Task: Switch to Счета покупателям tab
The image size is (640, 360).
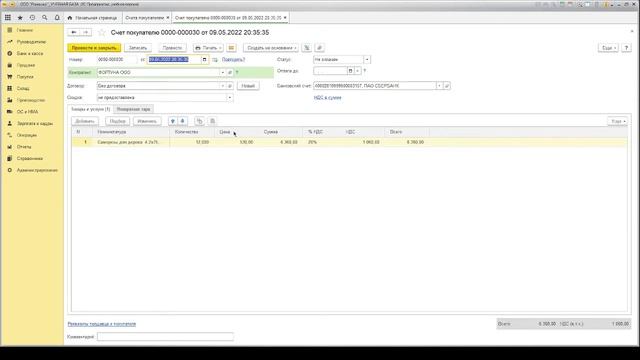Action: [144, 18]
